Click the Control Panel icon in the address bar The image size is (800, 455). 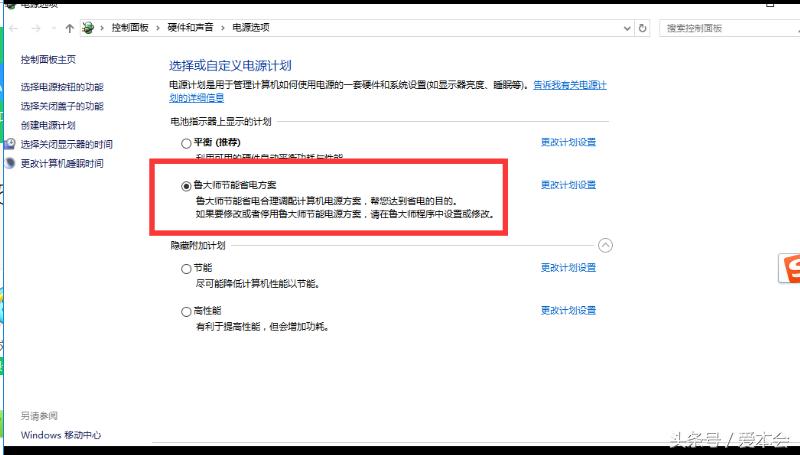[88, 28]
